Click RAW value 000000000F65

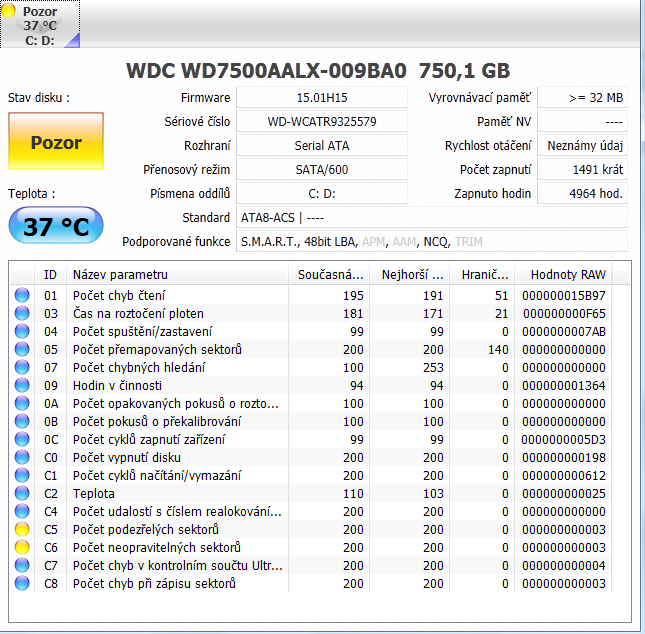click(564, 314)
